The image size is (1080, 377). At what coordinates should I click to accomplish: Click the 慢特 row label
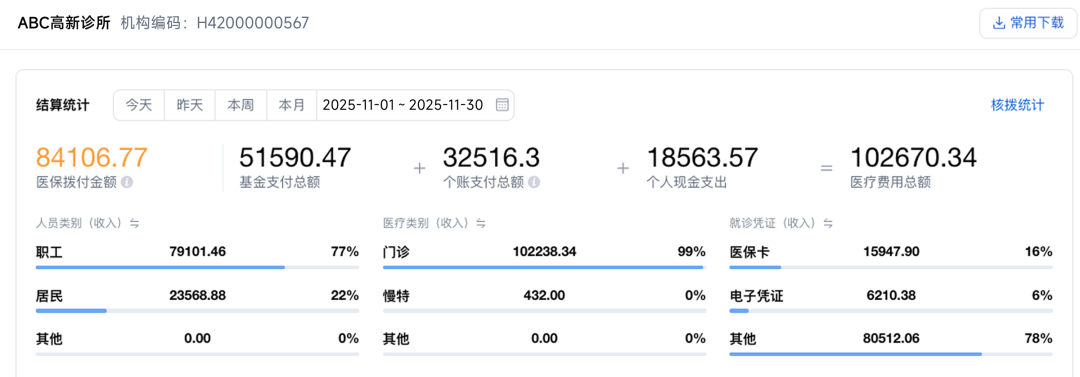[x=396, y=296]
